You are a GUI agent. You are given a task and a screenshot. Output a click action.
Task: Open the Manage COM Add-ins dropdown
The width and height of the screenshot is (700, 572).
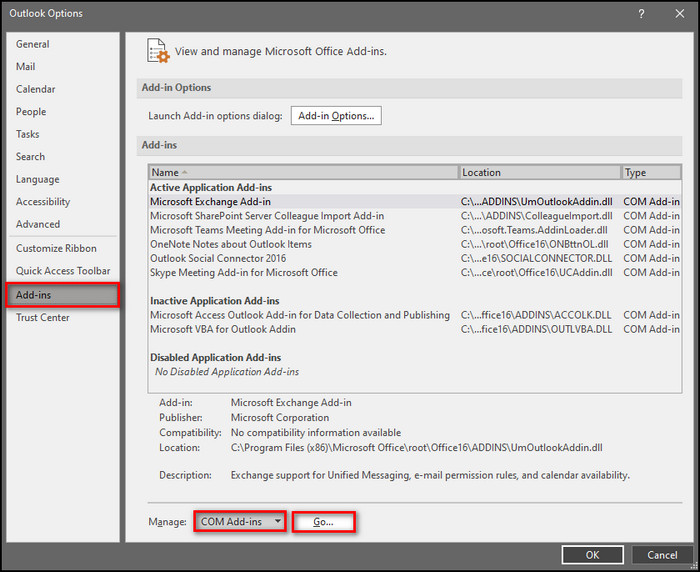[239, 522]
